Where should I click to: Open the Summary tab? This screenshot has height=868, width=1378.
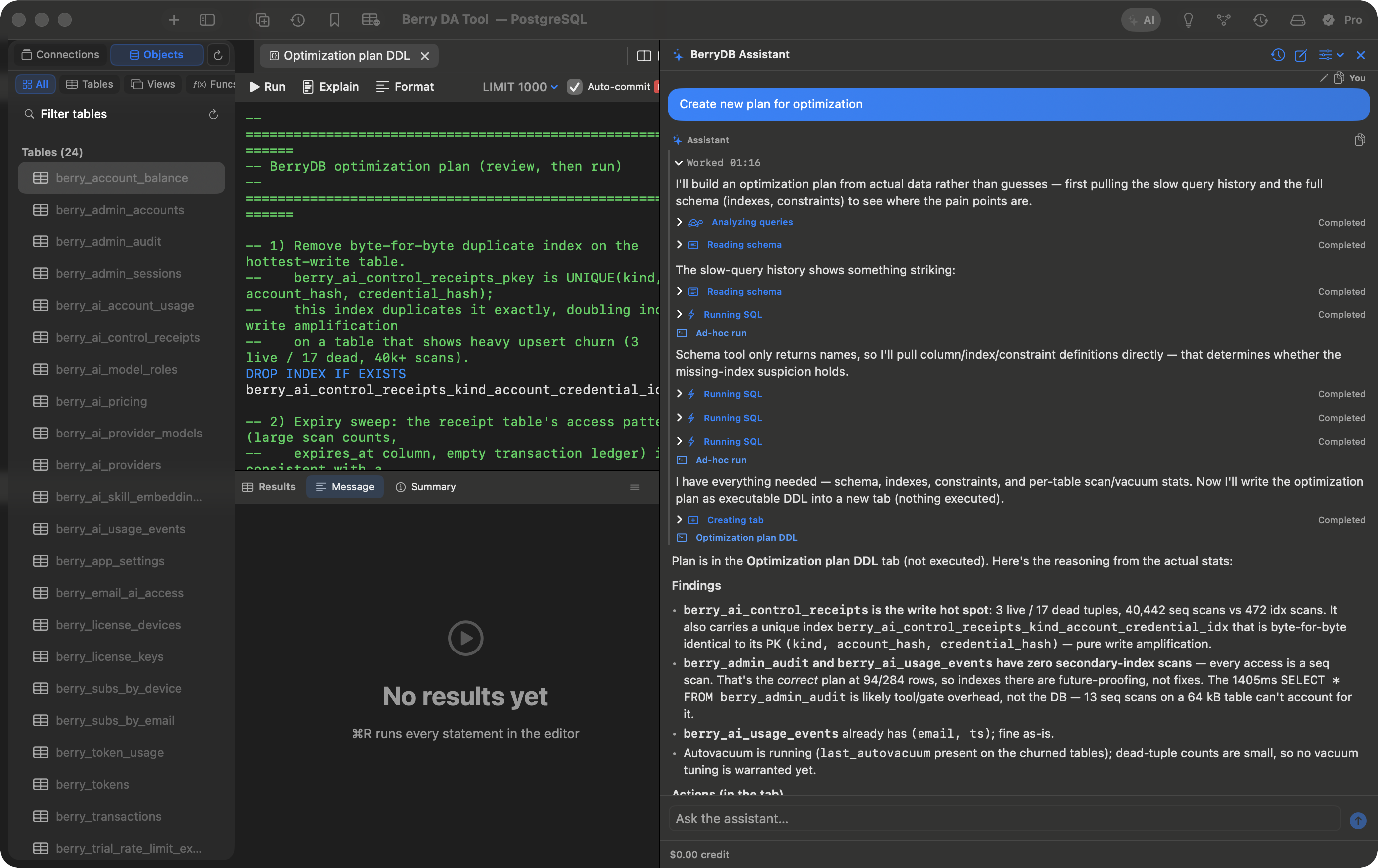point(426,487)
